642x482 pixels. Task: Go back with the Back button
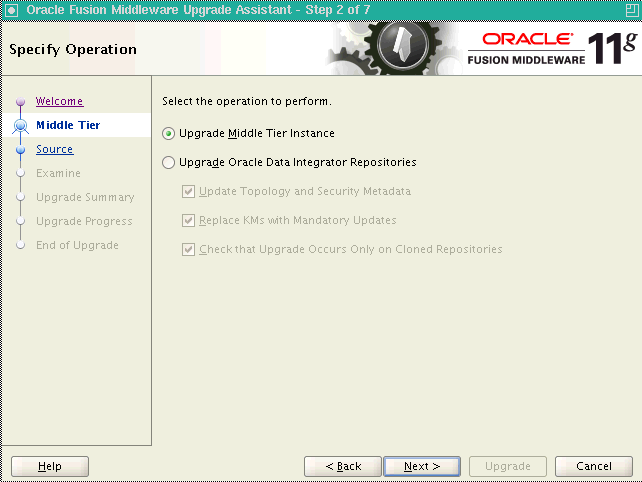(x=343, y=466)
